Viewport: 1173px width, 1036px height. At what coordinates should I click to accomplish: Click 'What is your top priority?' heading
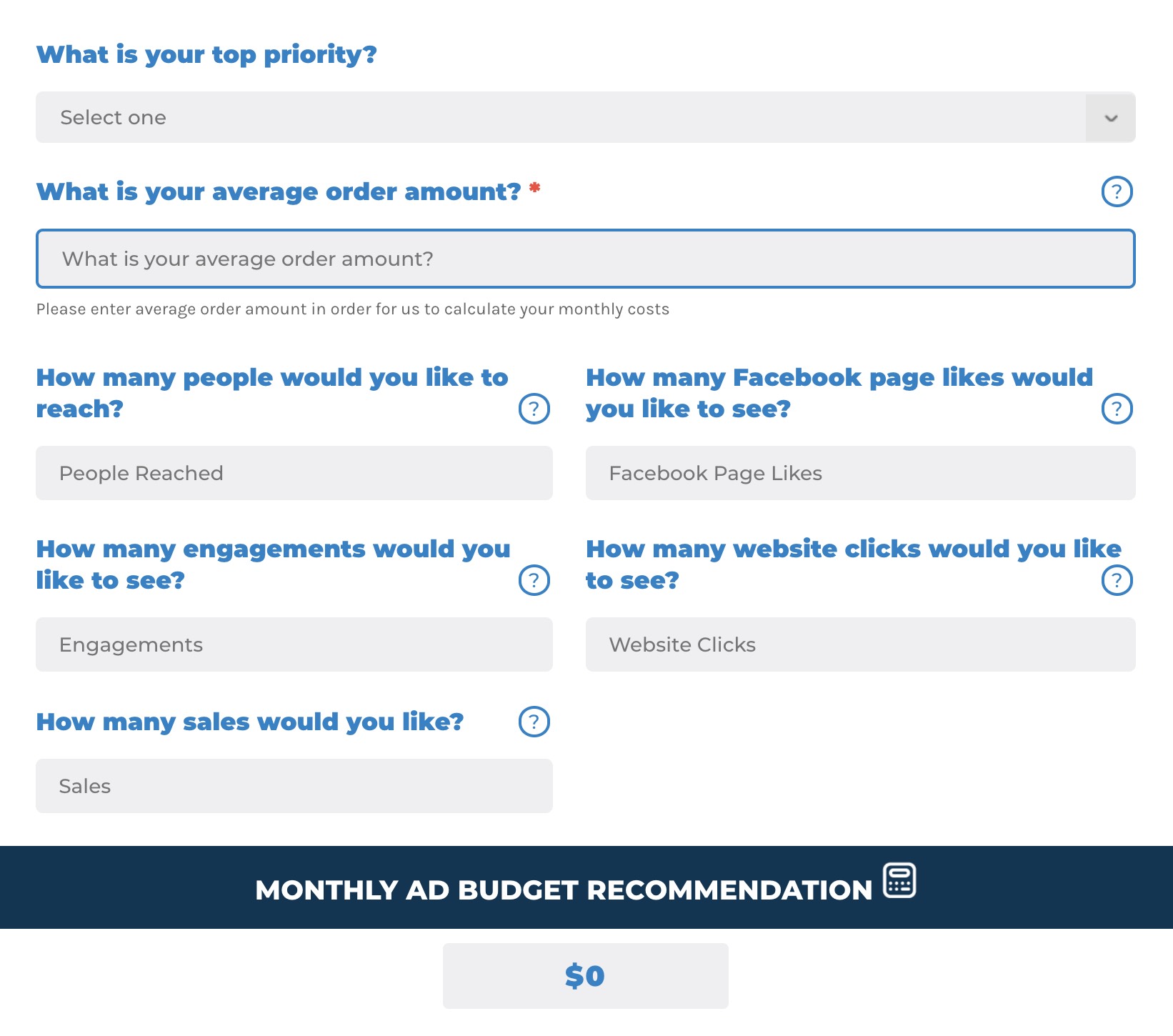pos(206,55)
